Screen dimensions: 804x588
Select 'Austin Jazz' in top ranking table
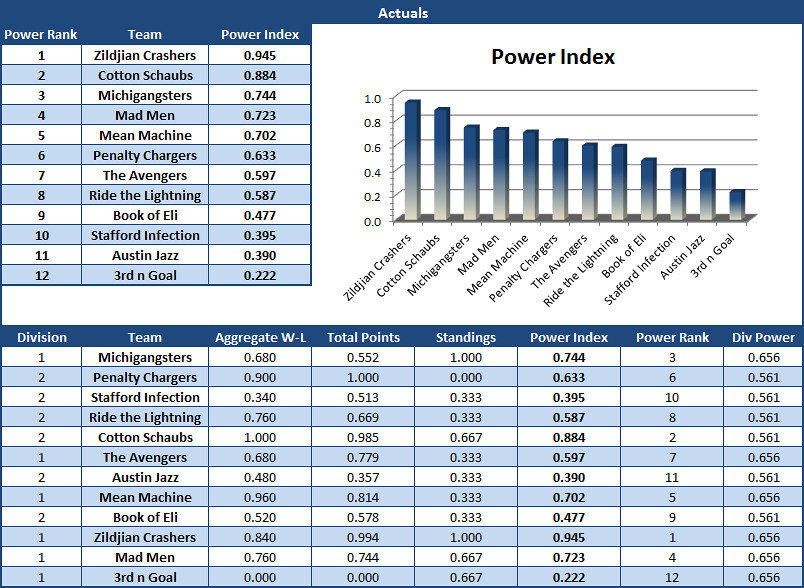pyautogui.click(x=145, y=255)
